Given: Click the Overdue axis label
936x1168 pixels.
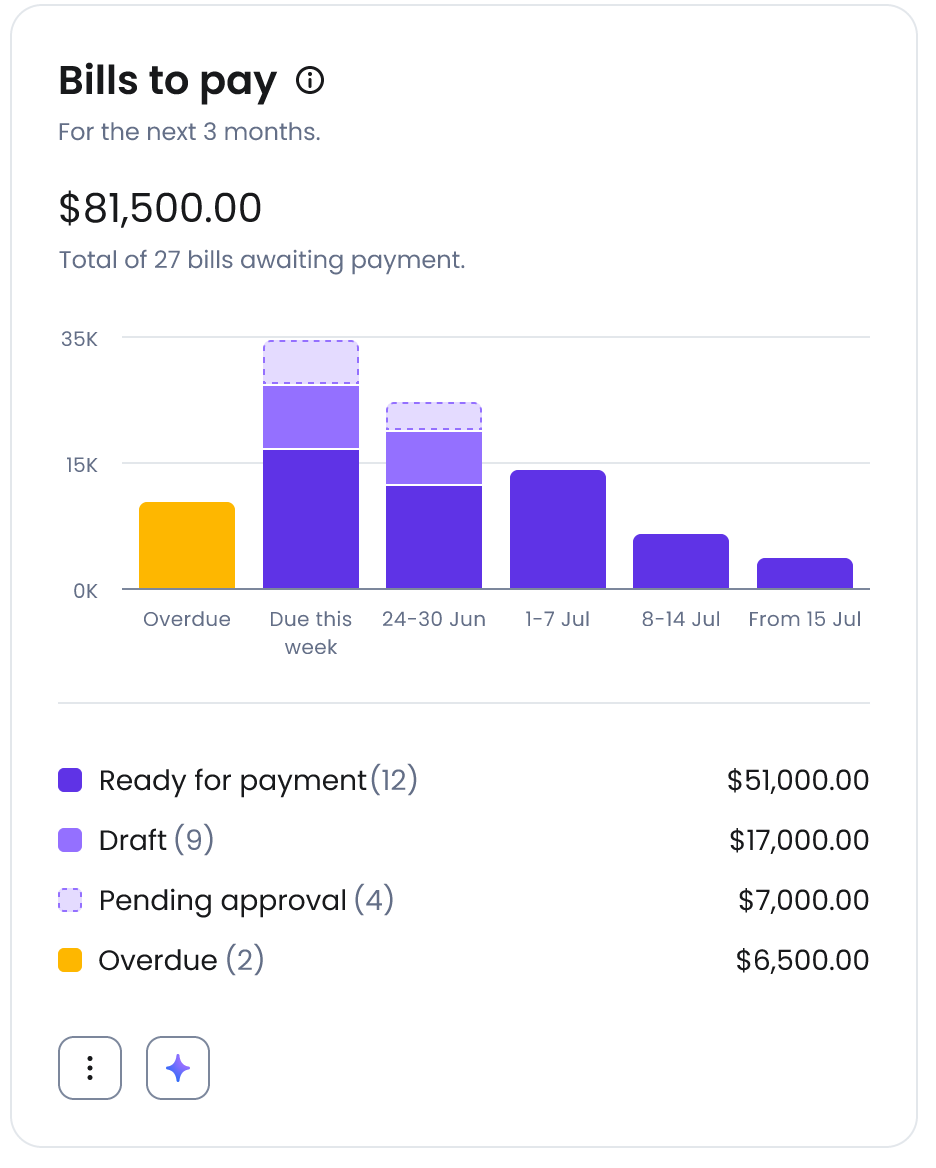Looking at the screenshot, I should point(187,619).
